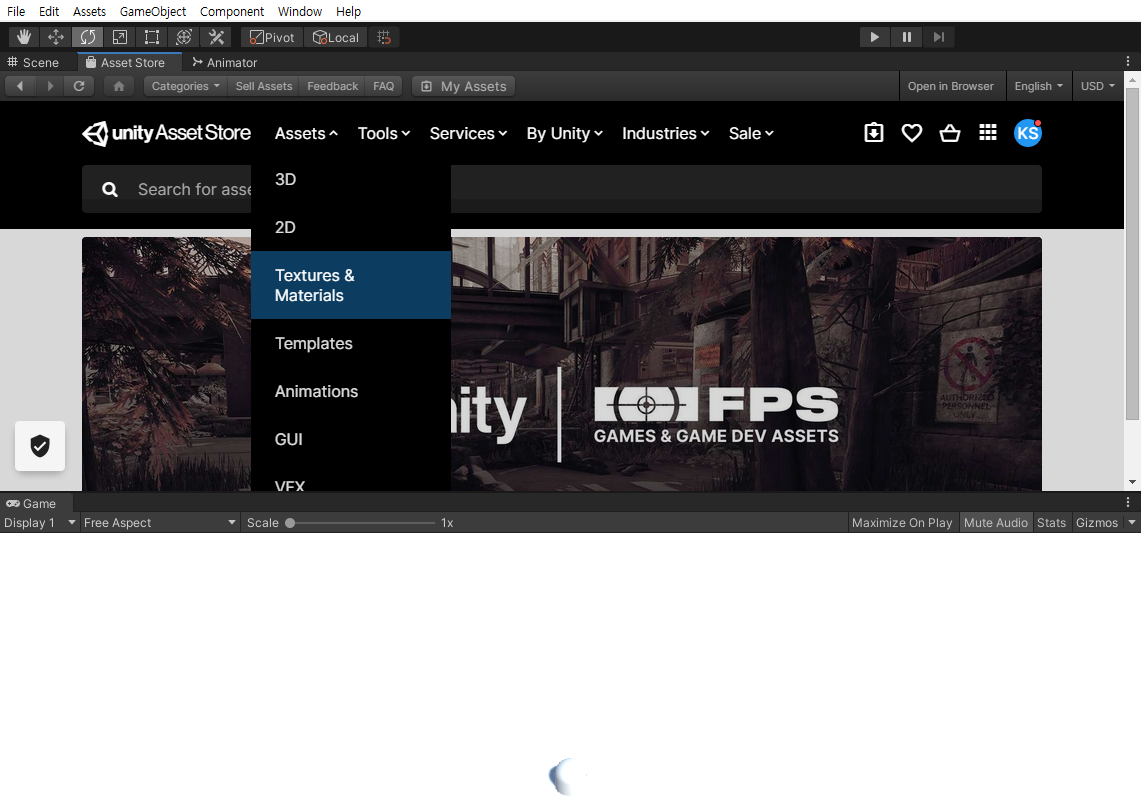The image size is (1141, 803).
Task: Expand the Industries menu
Action: click(665, 133)
